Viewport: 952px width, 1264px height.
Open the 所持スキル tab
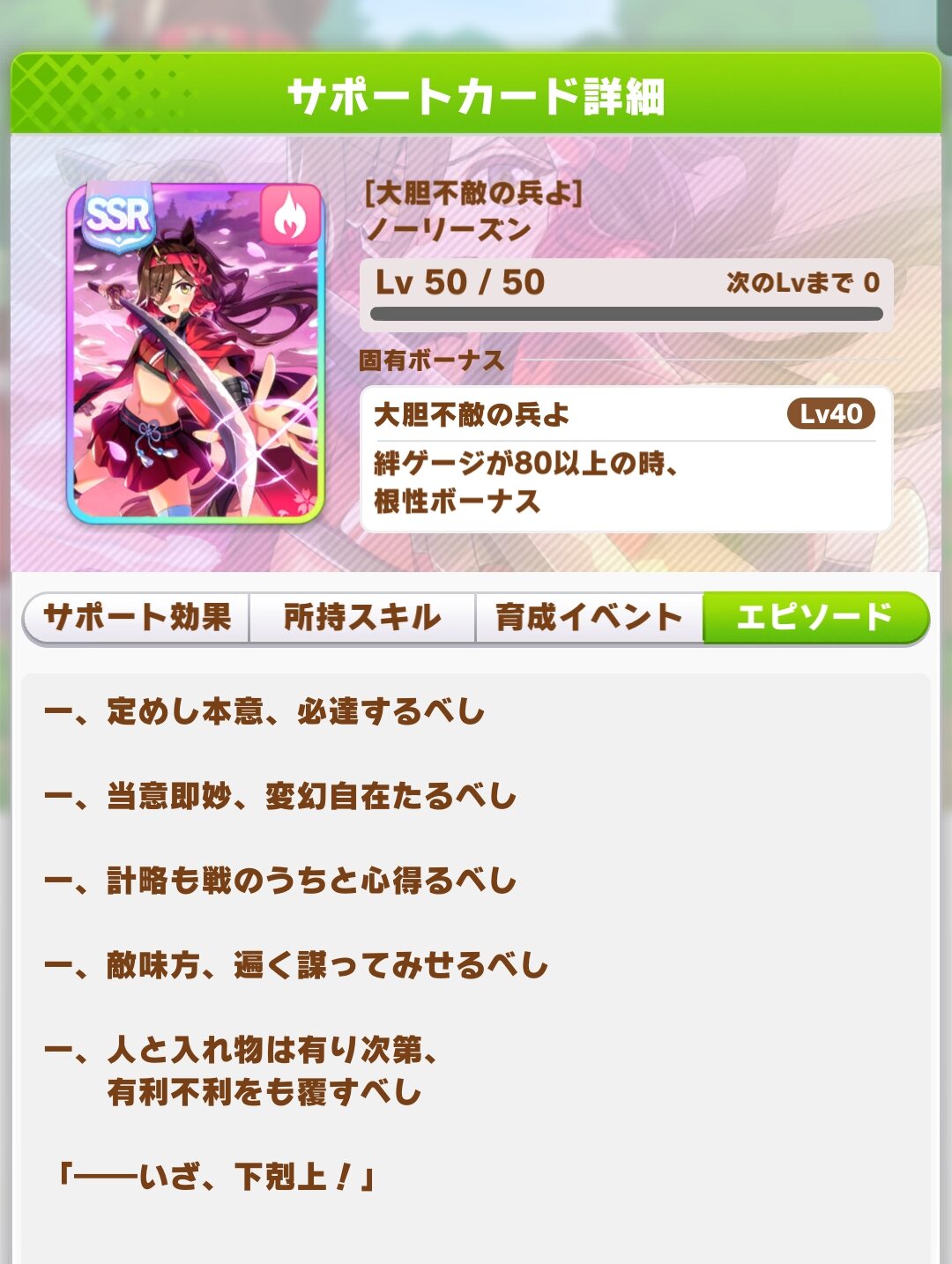(362, 617)
